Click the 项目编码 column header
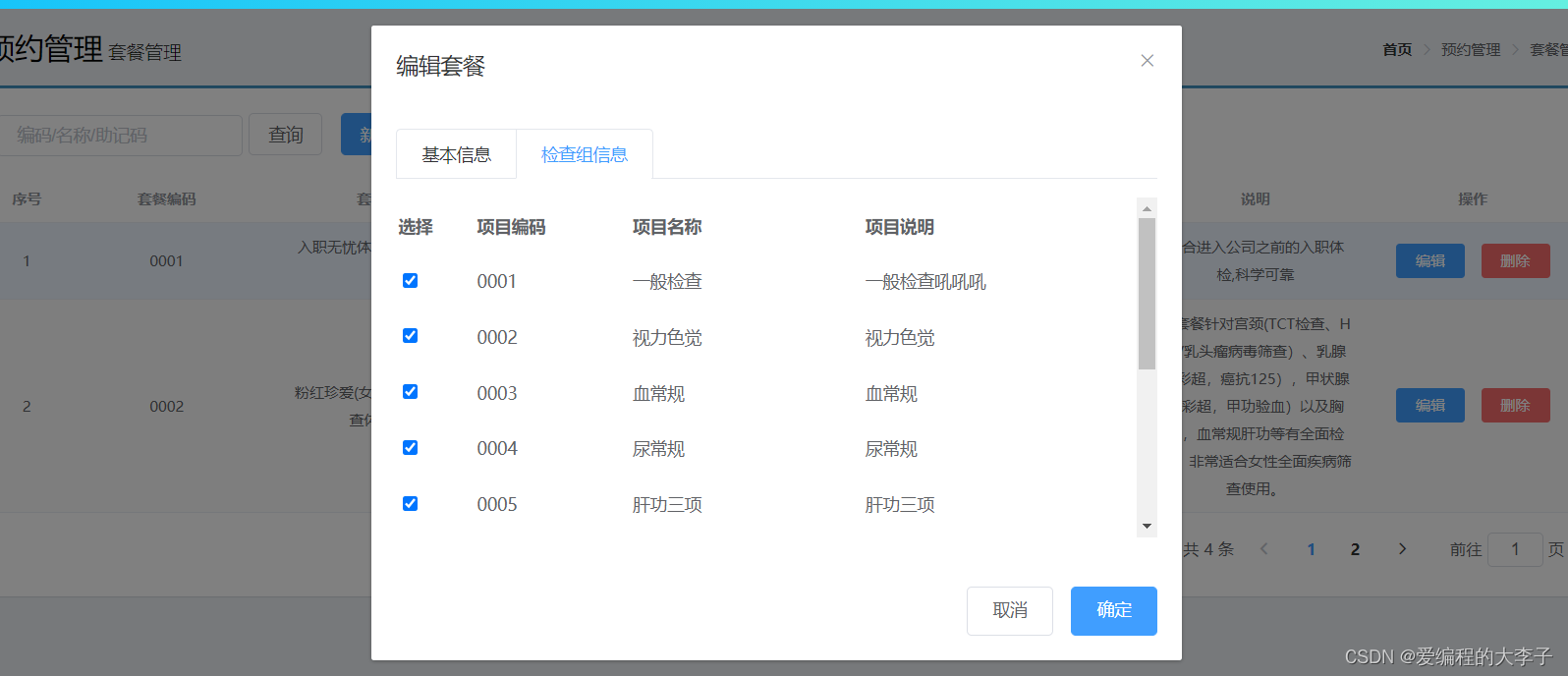Viewport: 1568px width, 676px height. 511,227
